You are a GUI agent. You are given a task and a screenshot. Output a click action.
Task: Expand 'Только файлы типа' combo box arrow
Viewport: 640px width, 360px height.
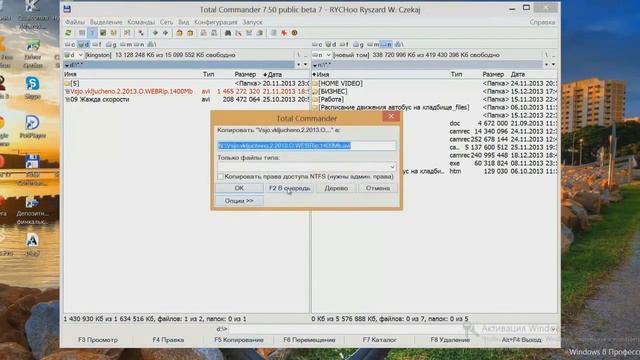point(392,167)
